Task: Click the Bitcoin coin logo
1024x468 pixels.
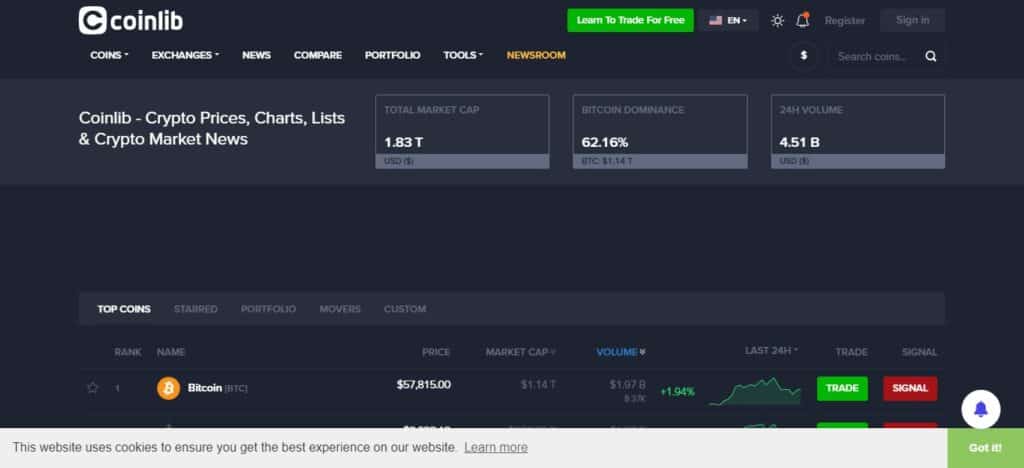Action: point(168,388)
